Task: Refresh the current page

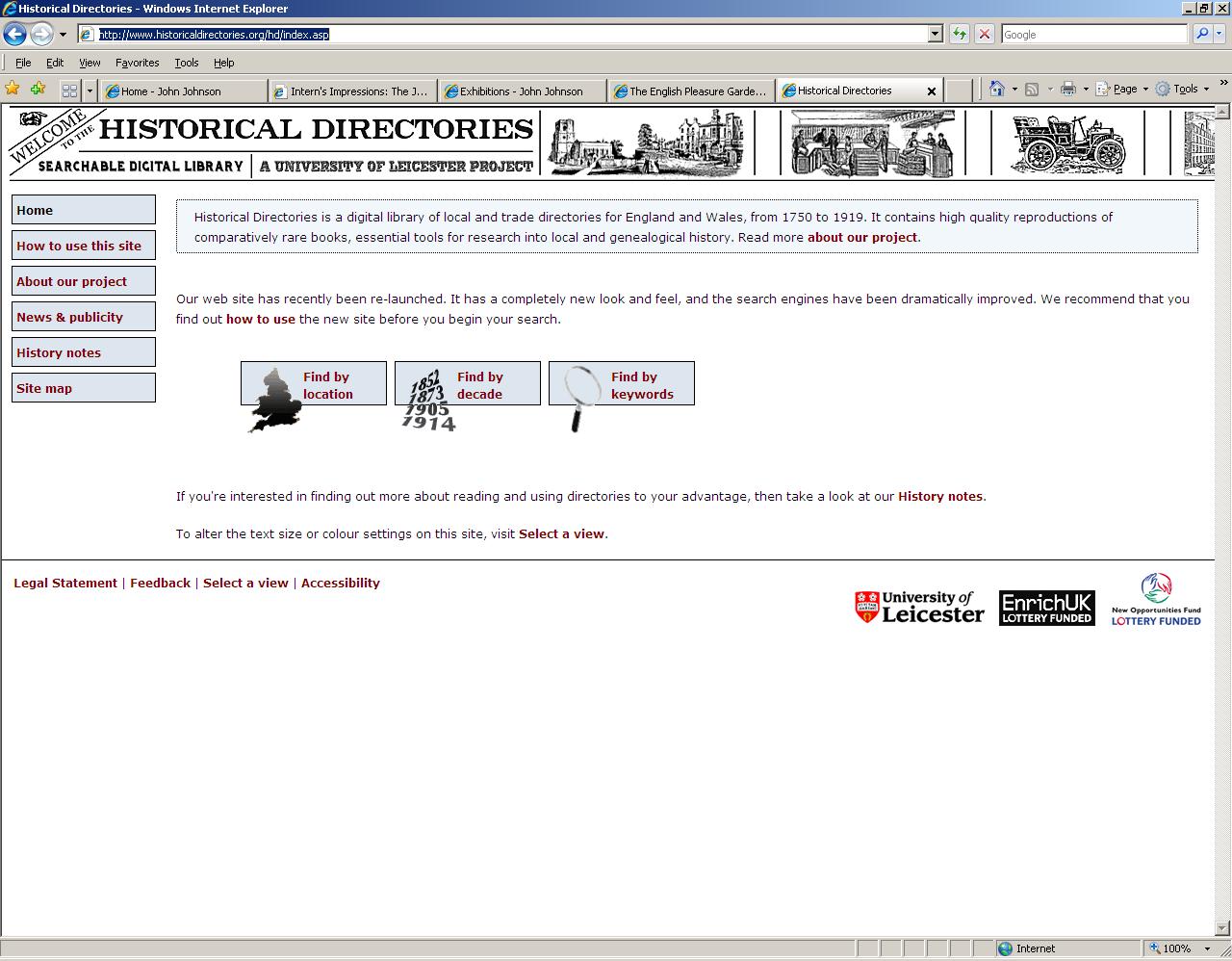Action: [x=959, y=34]
